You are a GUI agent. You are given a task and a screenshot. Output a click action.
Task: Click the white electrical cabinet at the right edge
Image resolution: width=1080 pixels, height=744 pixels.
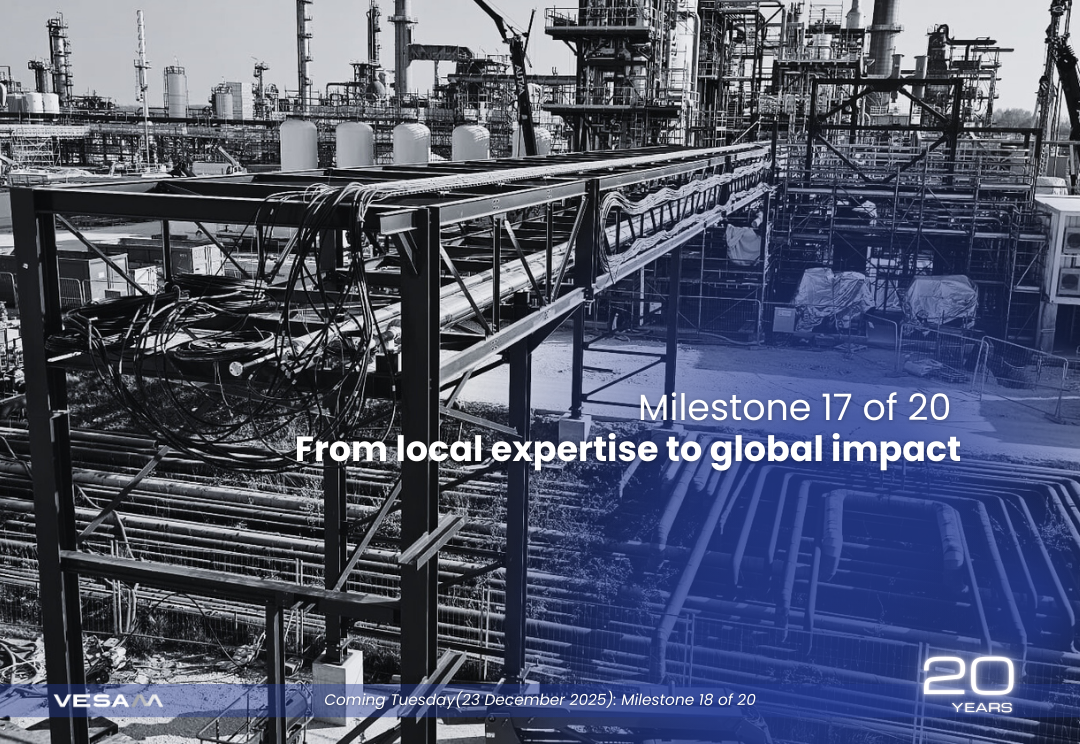click(x=1058, y=250)
